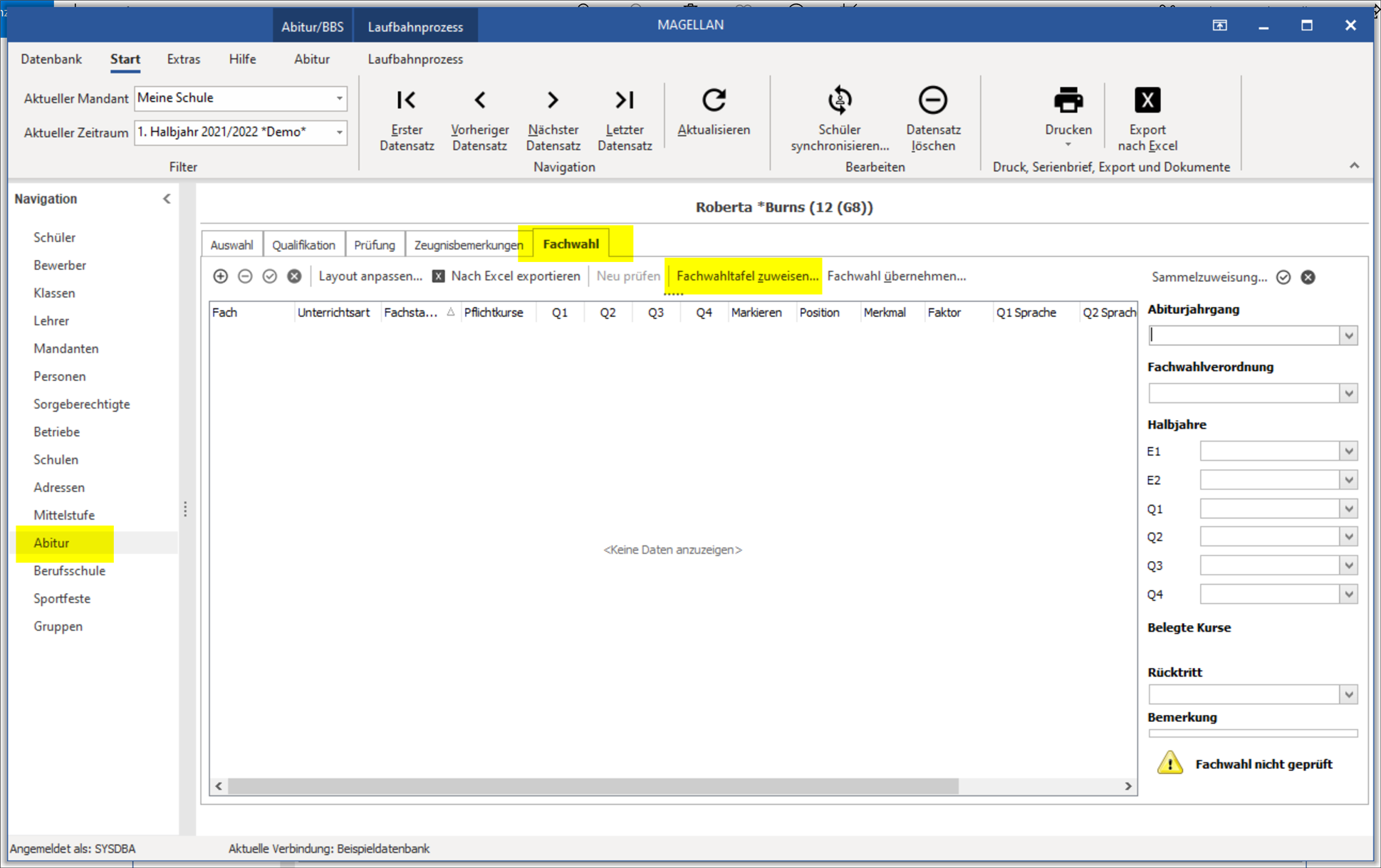Open Klassen in navigation
The image size is (1381, 868).
pyautogui.click(x=54, y=293)
